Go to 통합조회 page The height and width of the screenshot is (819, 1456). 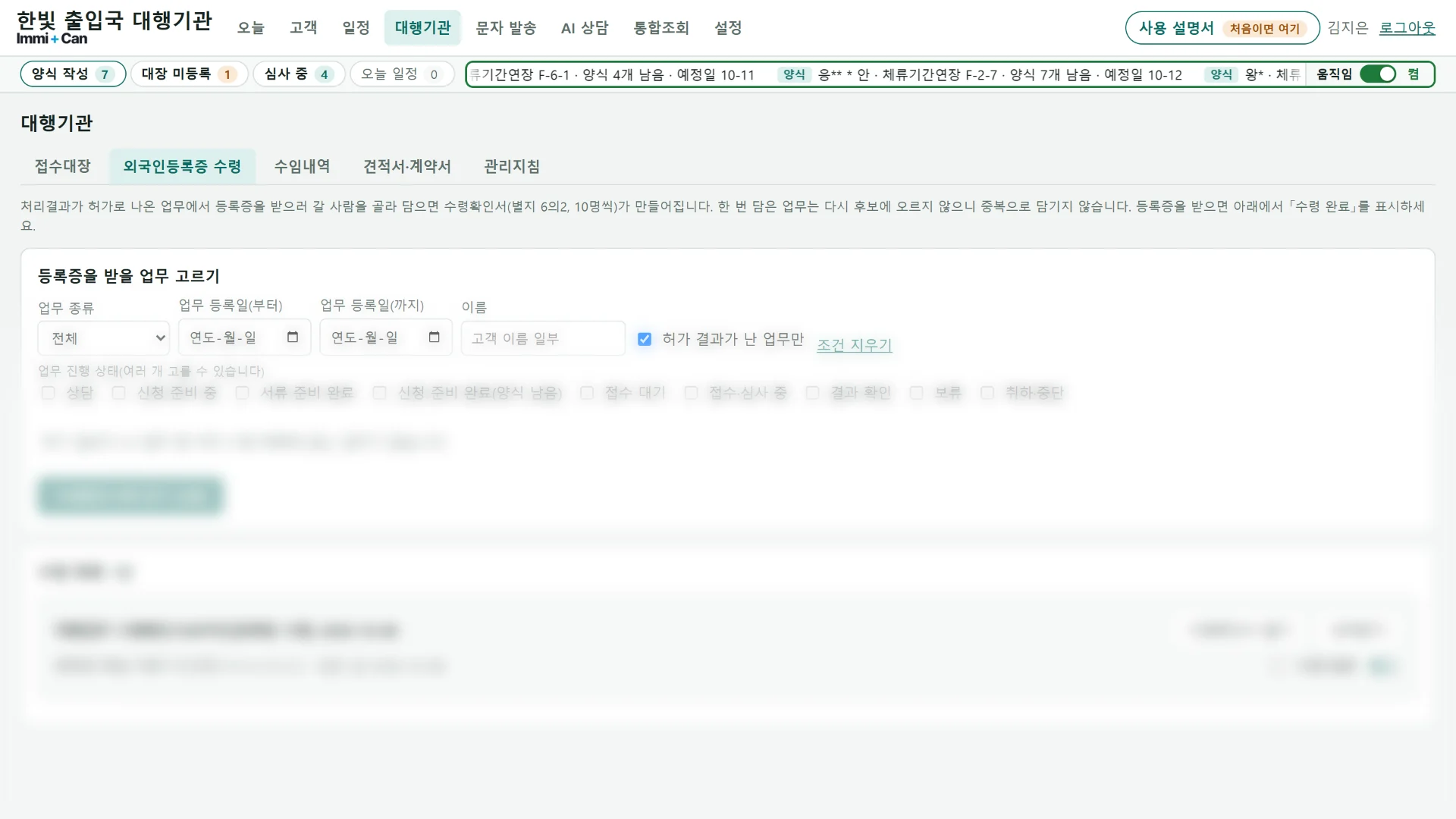coord(661,28)
